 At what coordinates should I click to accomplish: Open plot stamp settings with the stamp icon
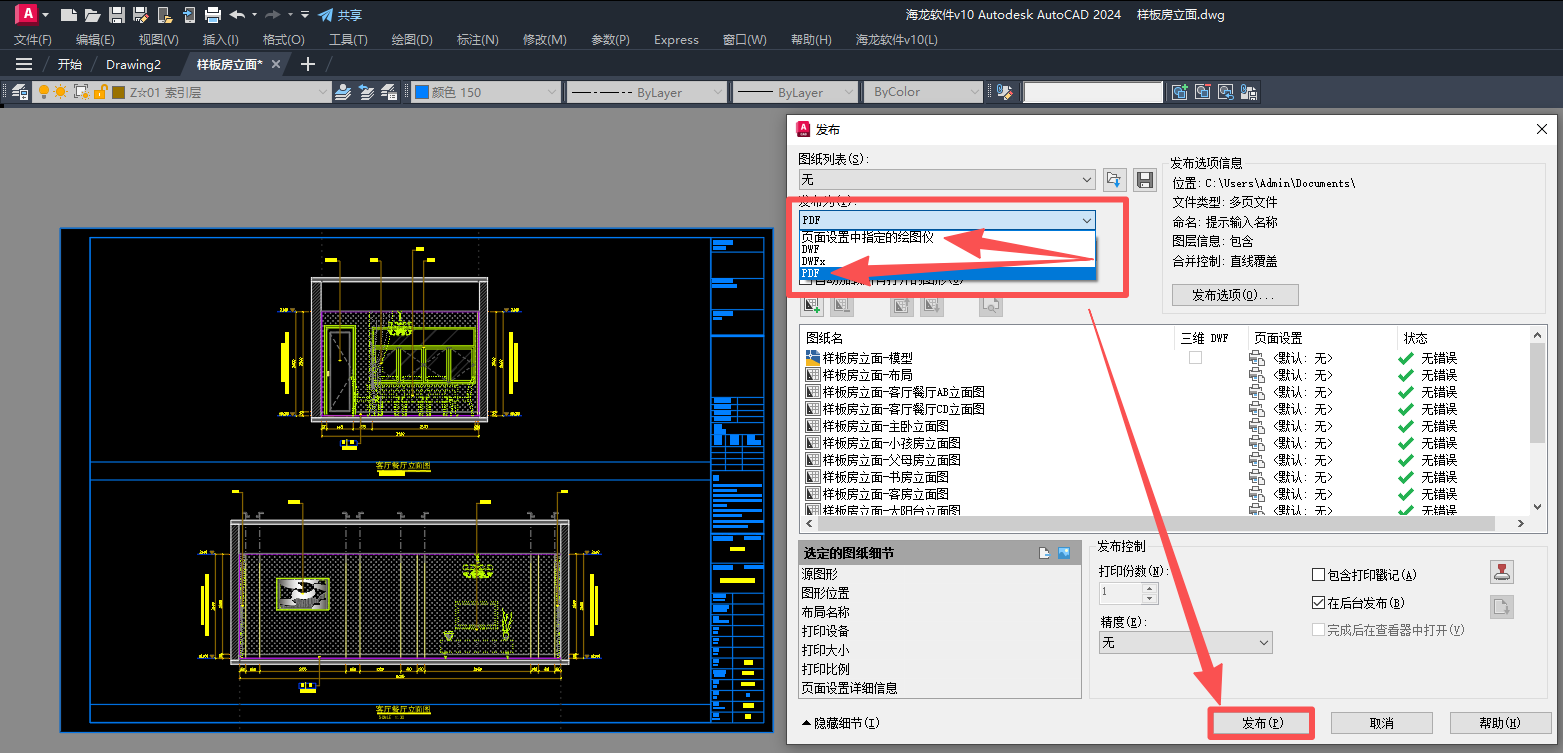tap(1501, 573)
